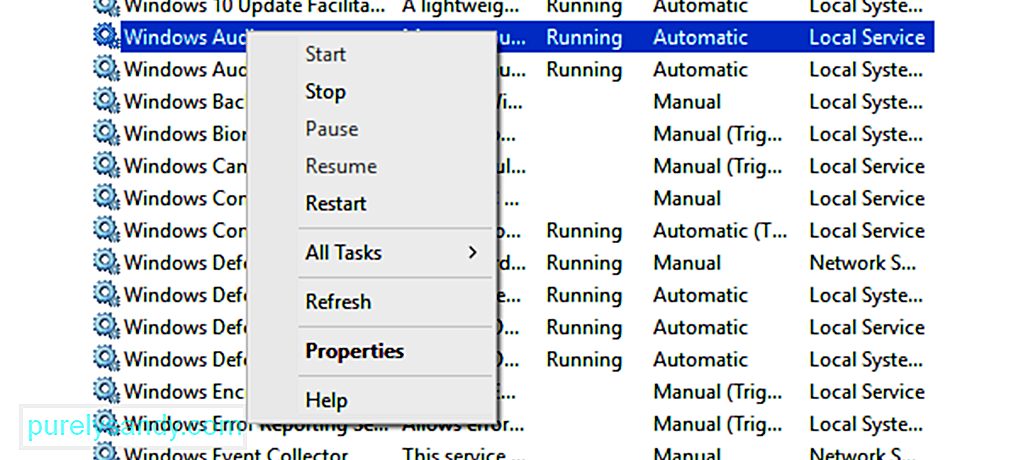The width and height of the screenshot is (1028, 460).
Task: Select the Windows Error Reporting Se... service name
Action: 256,424
